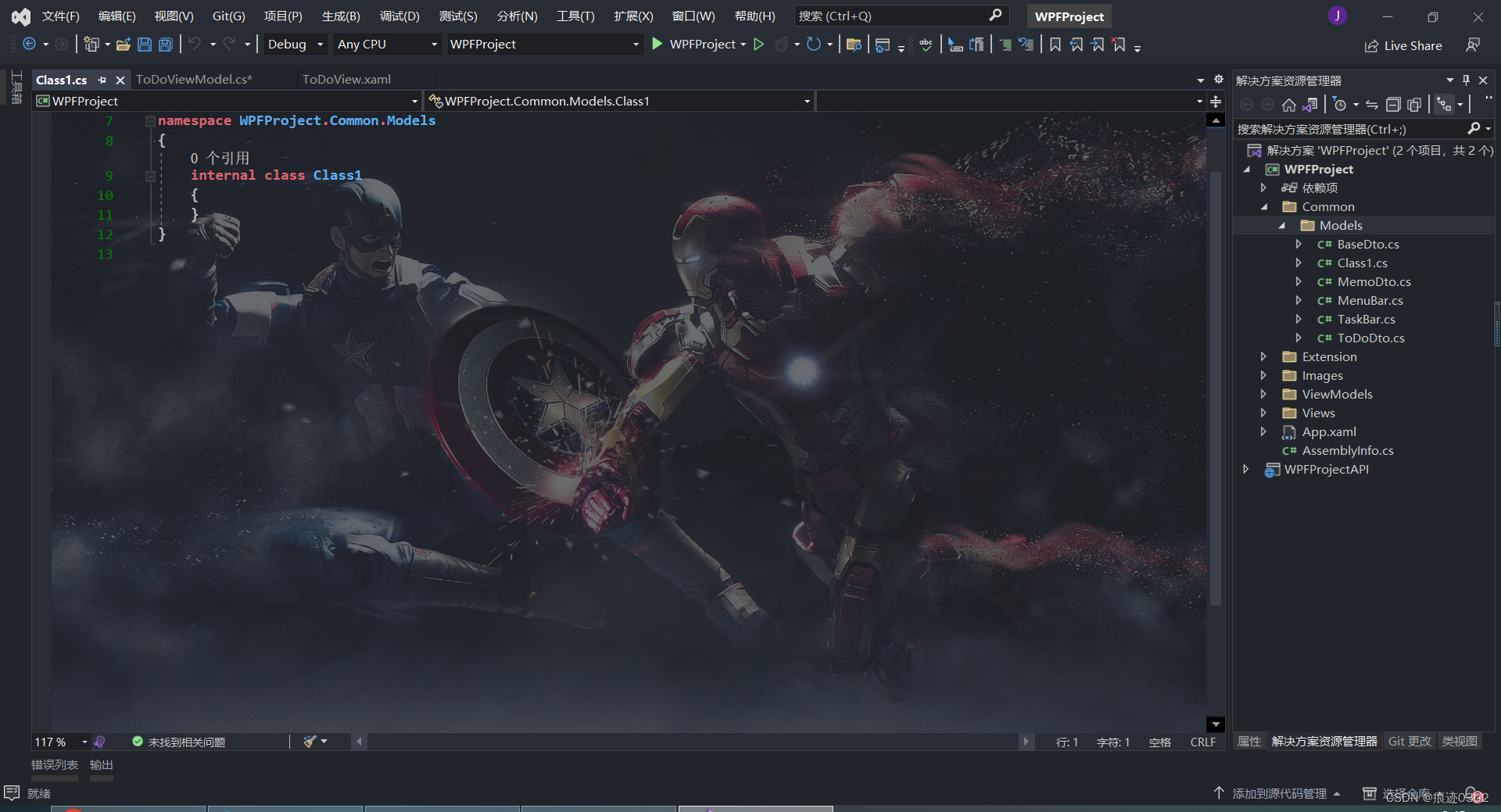This screenshot has height=812, width=1501.
Task: Go to the previous bookmark icon
Action: pos(1076,45)
